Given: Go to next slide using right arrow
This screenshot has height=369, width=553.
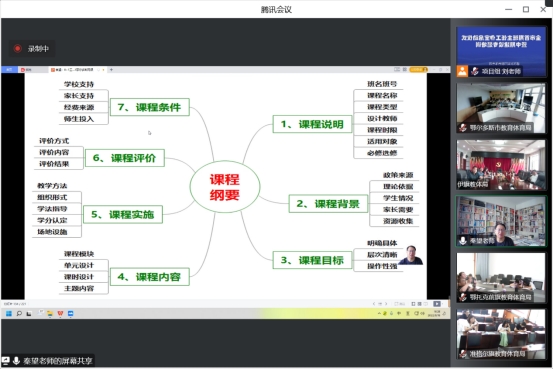Looking at the screenshot, I should pyautogui.click(x=386, y=304).
